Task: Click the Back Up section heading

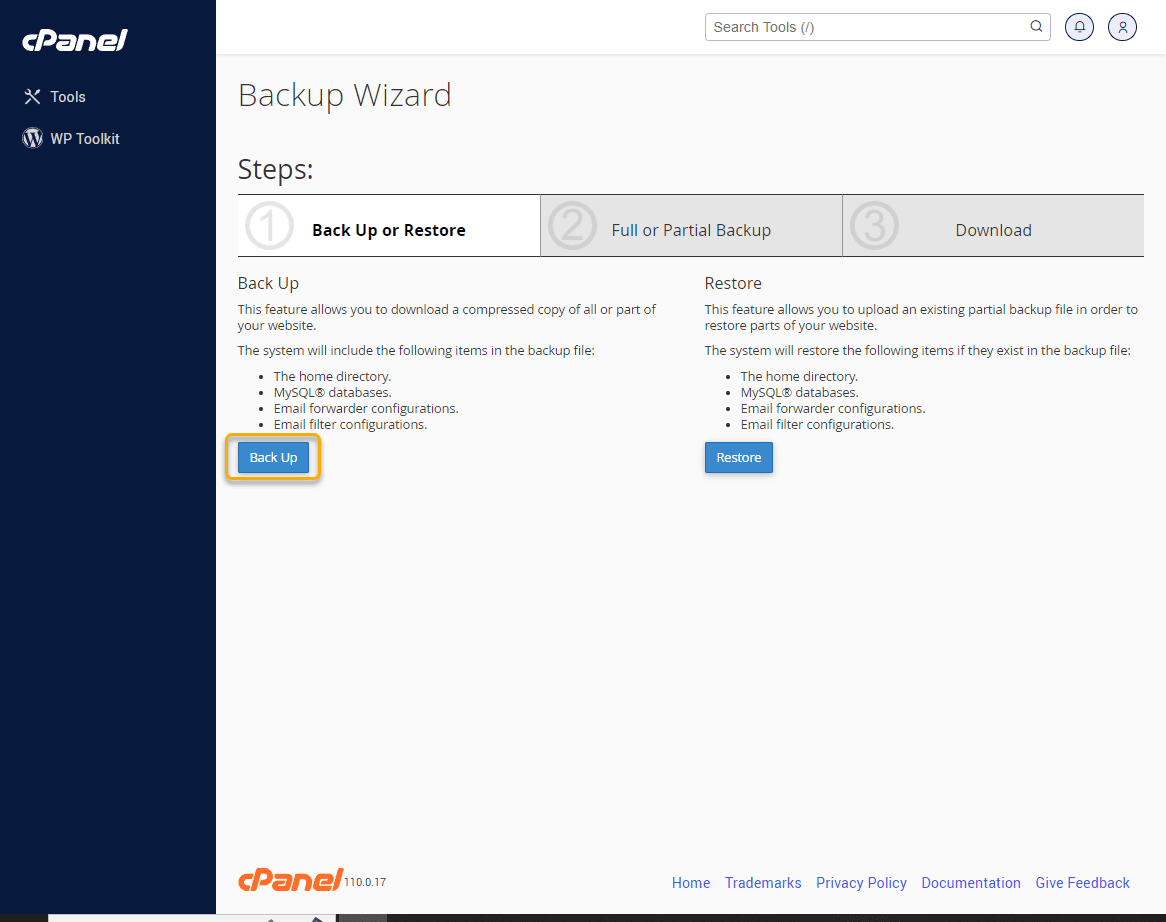Action: (x=268, y=283)
